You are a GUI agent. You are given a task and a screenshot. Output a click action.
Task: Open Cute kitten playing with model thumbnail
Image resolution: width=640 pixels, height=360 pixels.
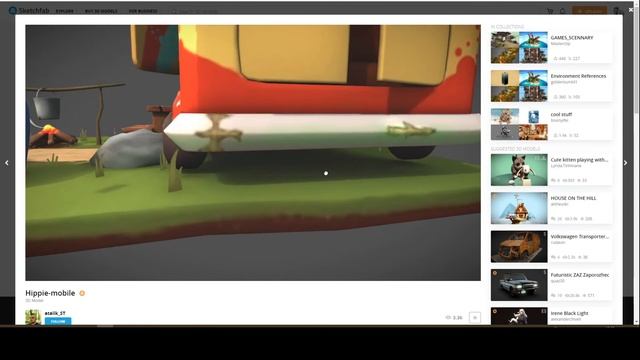(x=519, y=170)
